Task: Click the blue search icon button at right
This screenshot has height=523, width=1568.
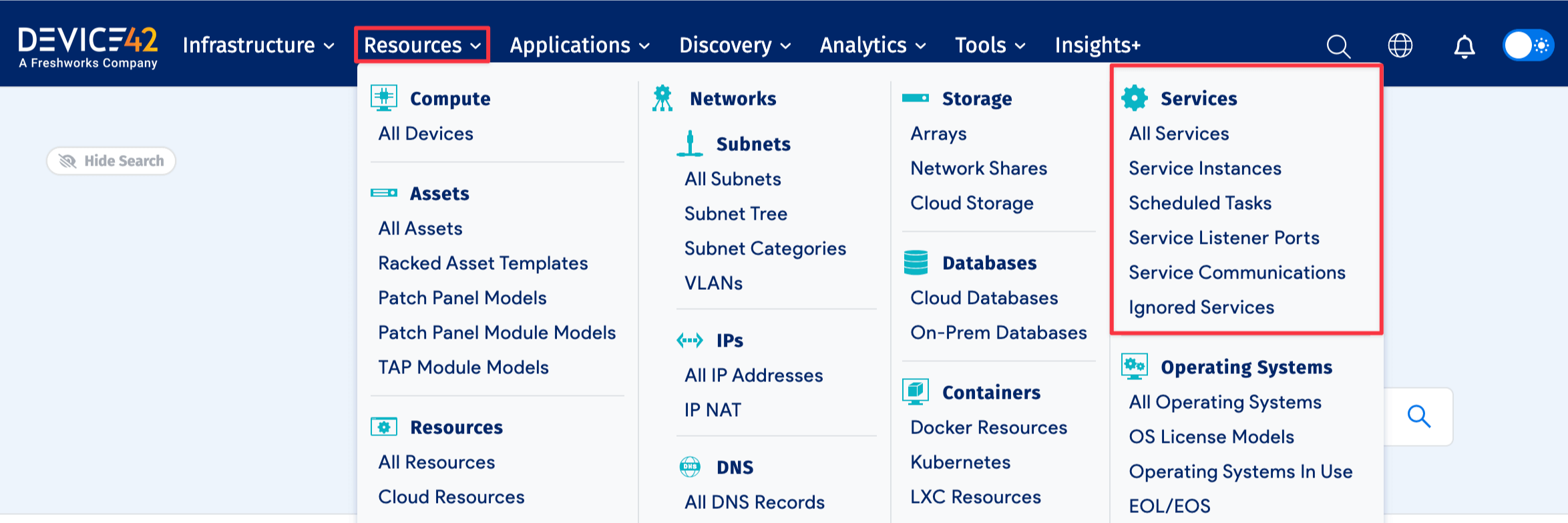Action: (x=1418, y=417)
